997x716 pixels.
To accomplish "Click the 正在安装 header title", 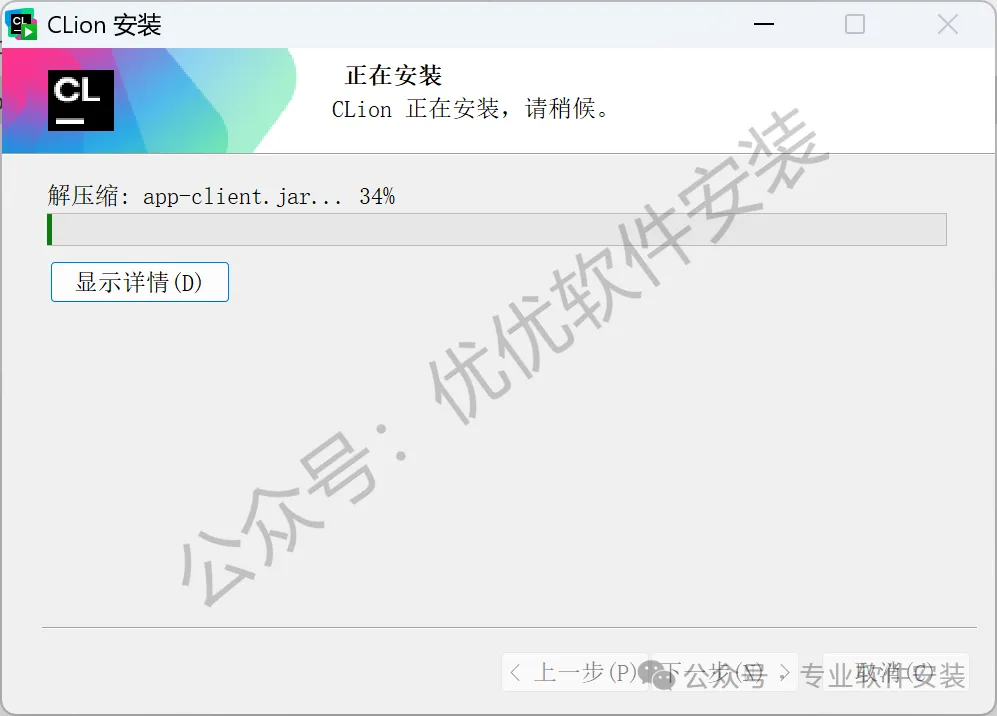I will [x=394, y=76].
